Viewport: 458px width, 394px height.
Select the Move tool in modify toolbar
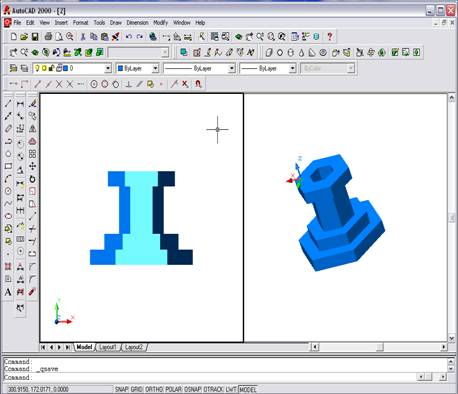(x=32, y=166)
